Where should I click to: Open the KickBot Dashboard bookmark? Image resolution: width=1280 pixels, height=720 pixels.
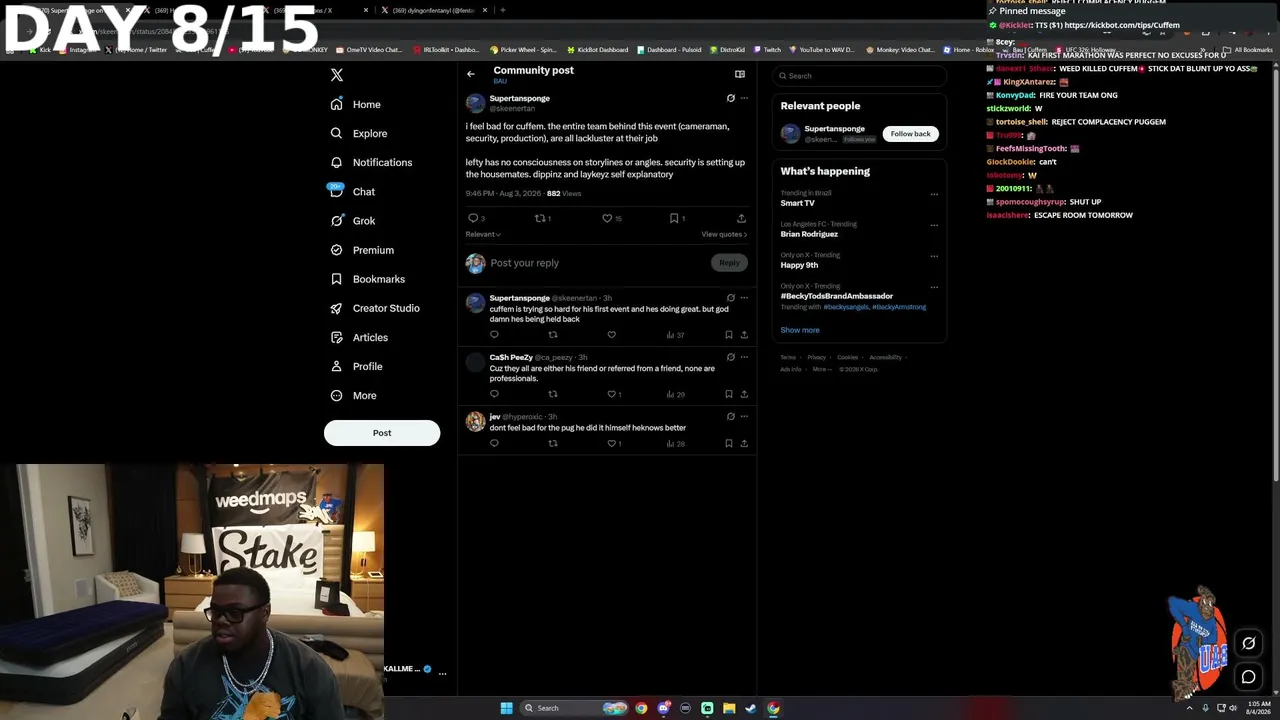[598, 49]
